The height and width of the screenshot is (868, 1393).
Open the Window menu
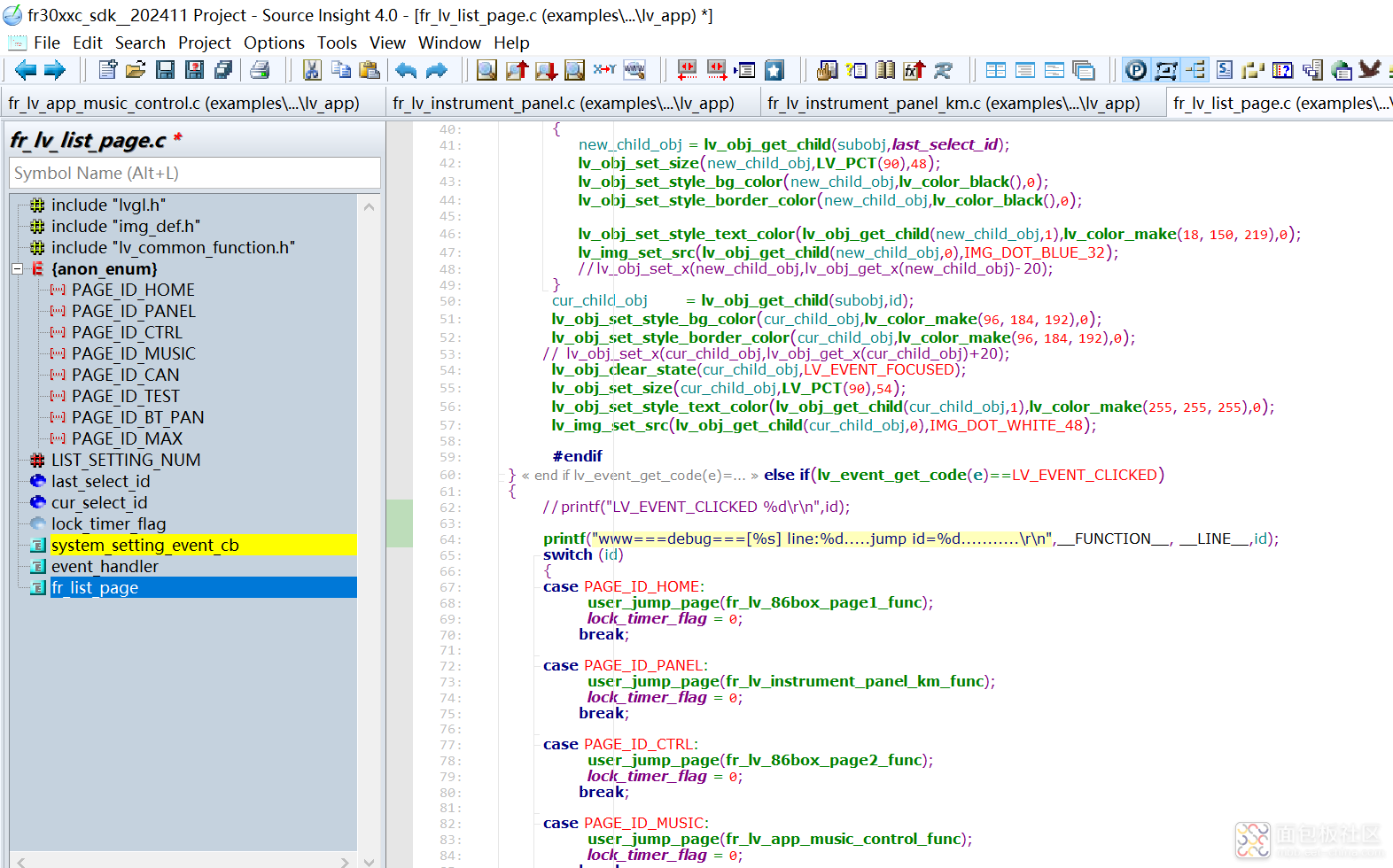pos(449,43)
